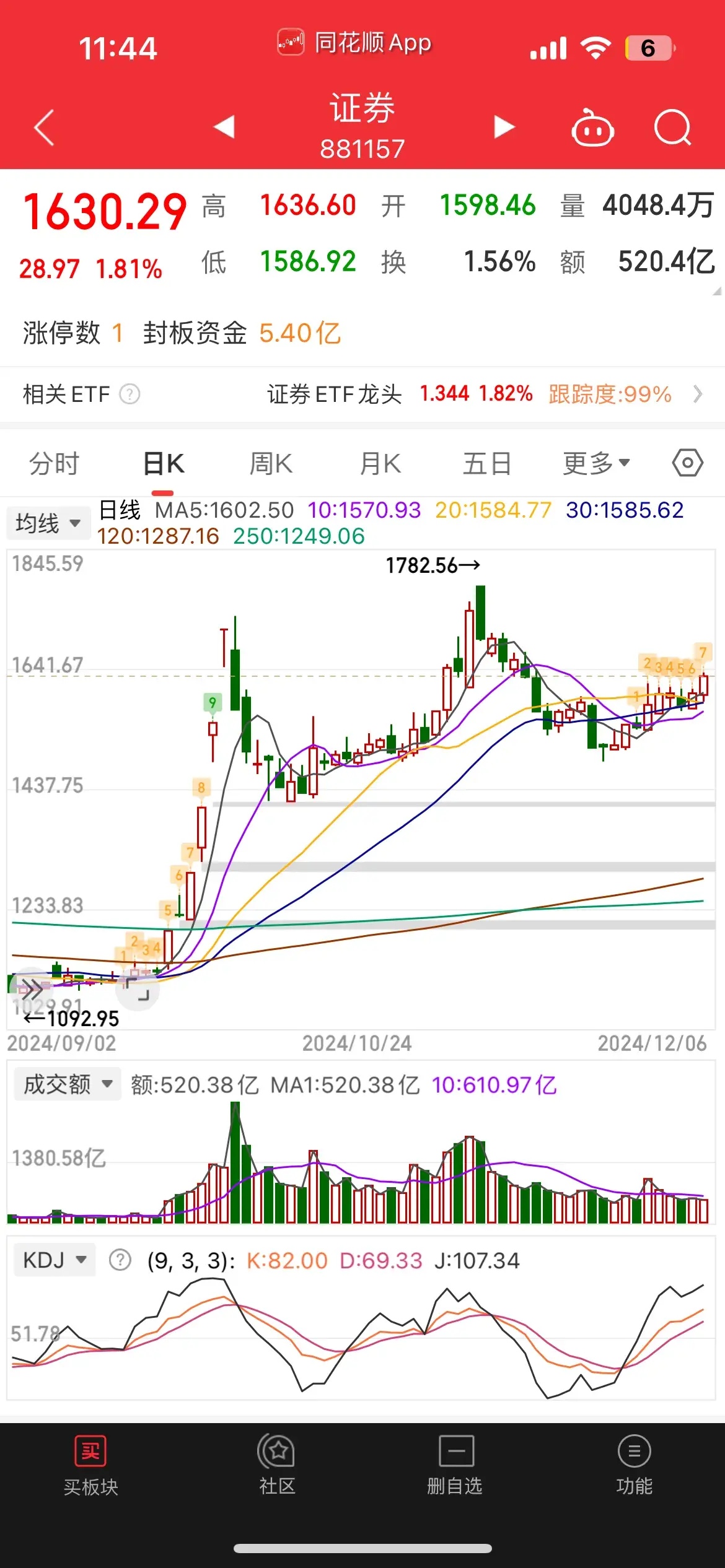Screen dimensions: 725x1568
Task: Tap amount 520.4亿
Action: coord(667,261)
